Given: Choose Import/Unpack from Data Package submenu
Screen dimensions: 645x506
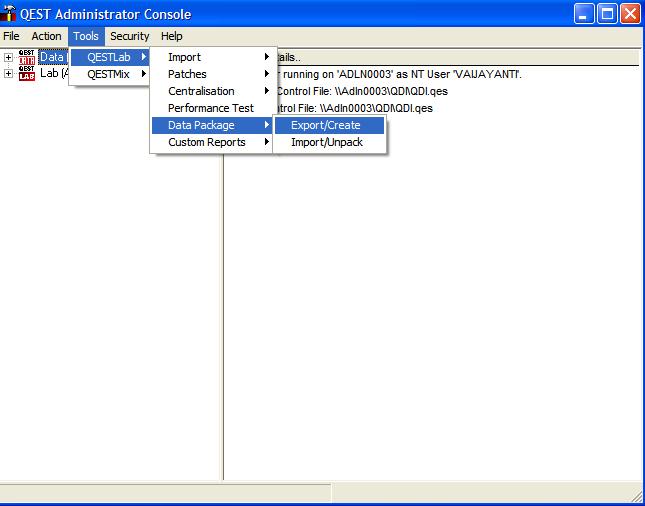Looking at the screenshot, I should pos(326,142).
